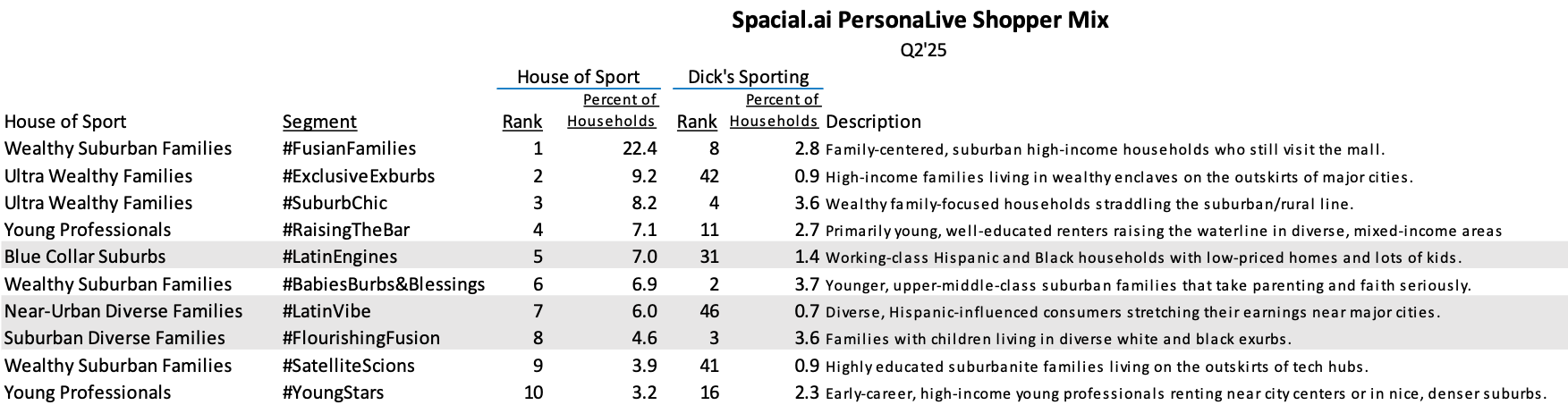Click the Dick's Sporting group header
1568x405 pixels.
point(748,77)
